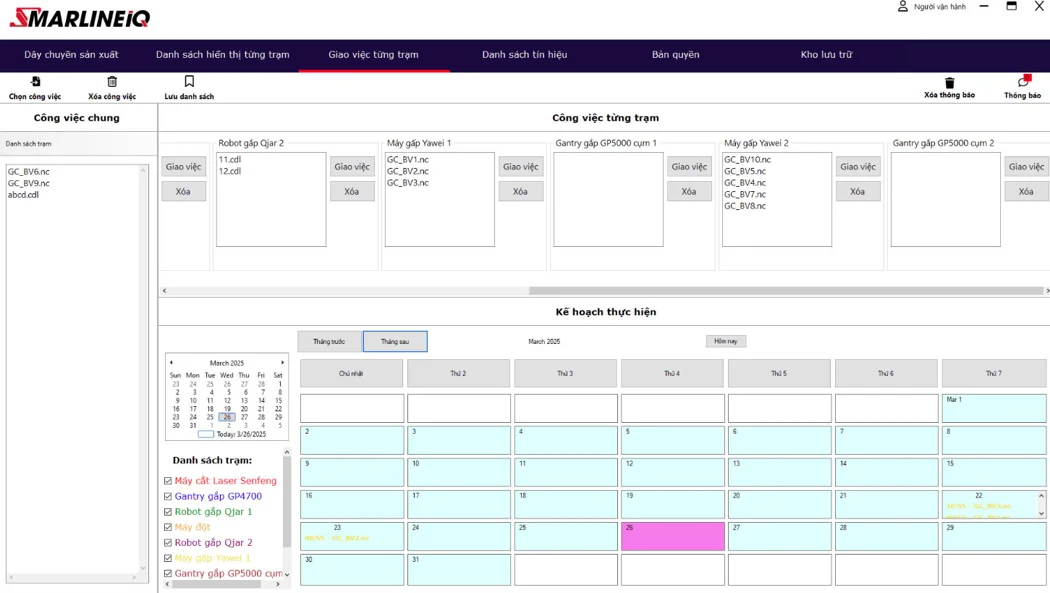Go to next month in mini calendar
The width and height of the screenshot is (1050, 593).
pyautogui.click(x=282, y=363)
